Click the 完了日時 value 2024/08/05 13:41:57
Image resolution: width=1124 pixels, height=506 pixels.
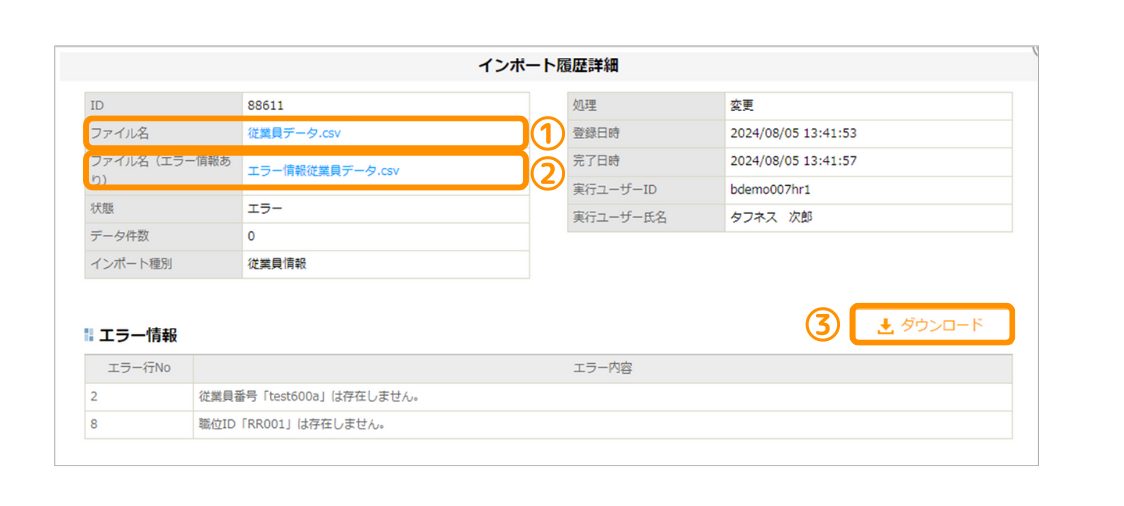tap(793, 161)
